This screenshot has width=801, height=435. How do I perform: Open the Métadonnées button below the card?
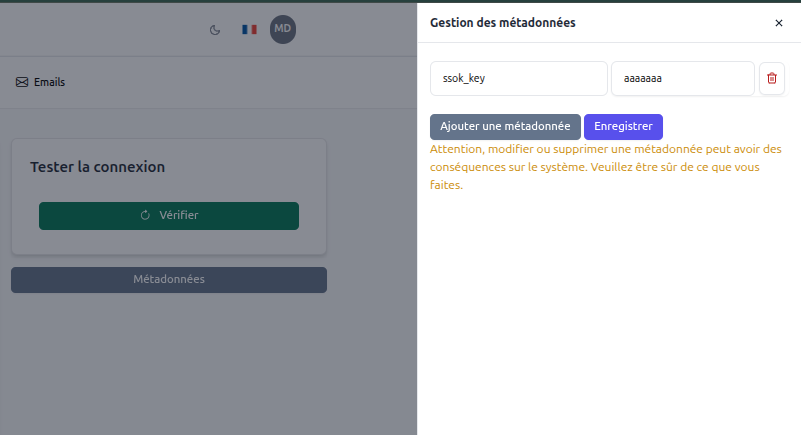169,279
